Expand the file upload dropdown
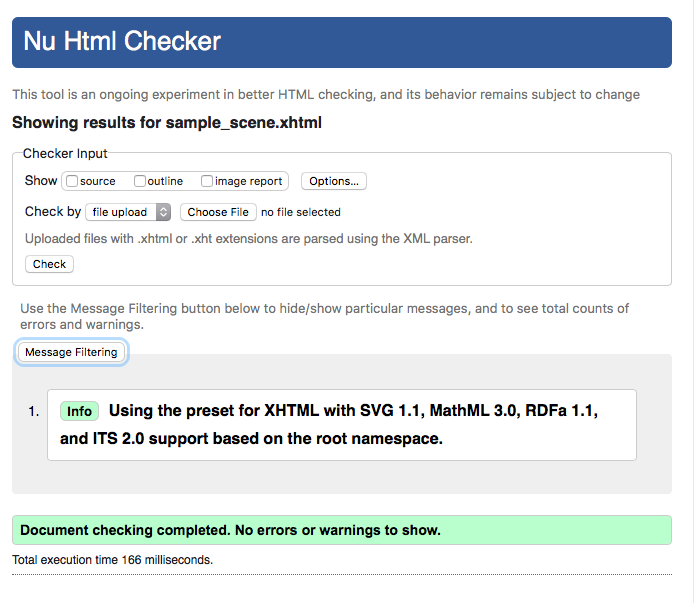Screen dimensions: 694x603 click(128, 212)
